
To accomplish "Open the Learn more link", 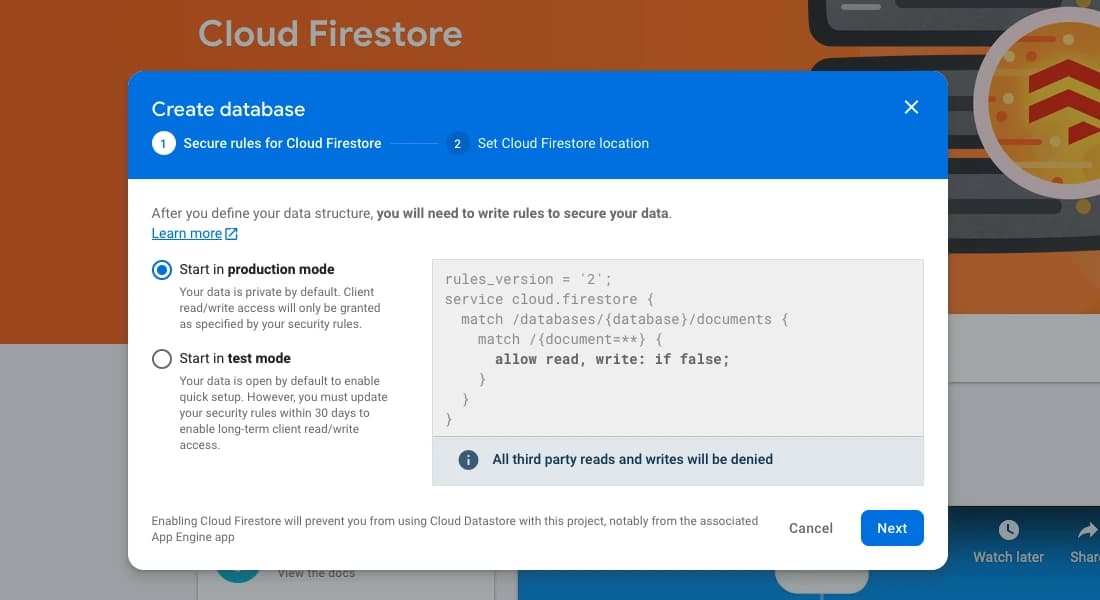I will [x=187, y=234].
